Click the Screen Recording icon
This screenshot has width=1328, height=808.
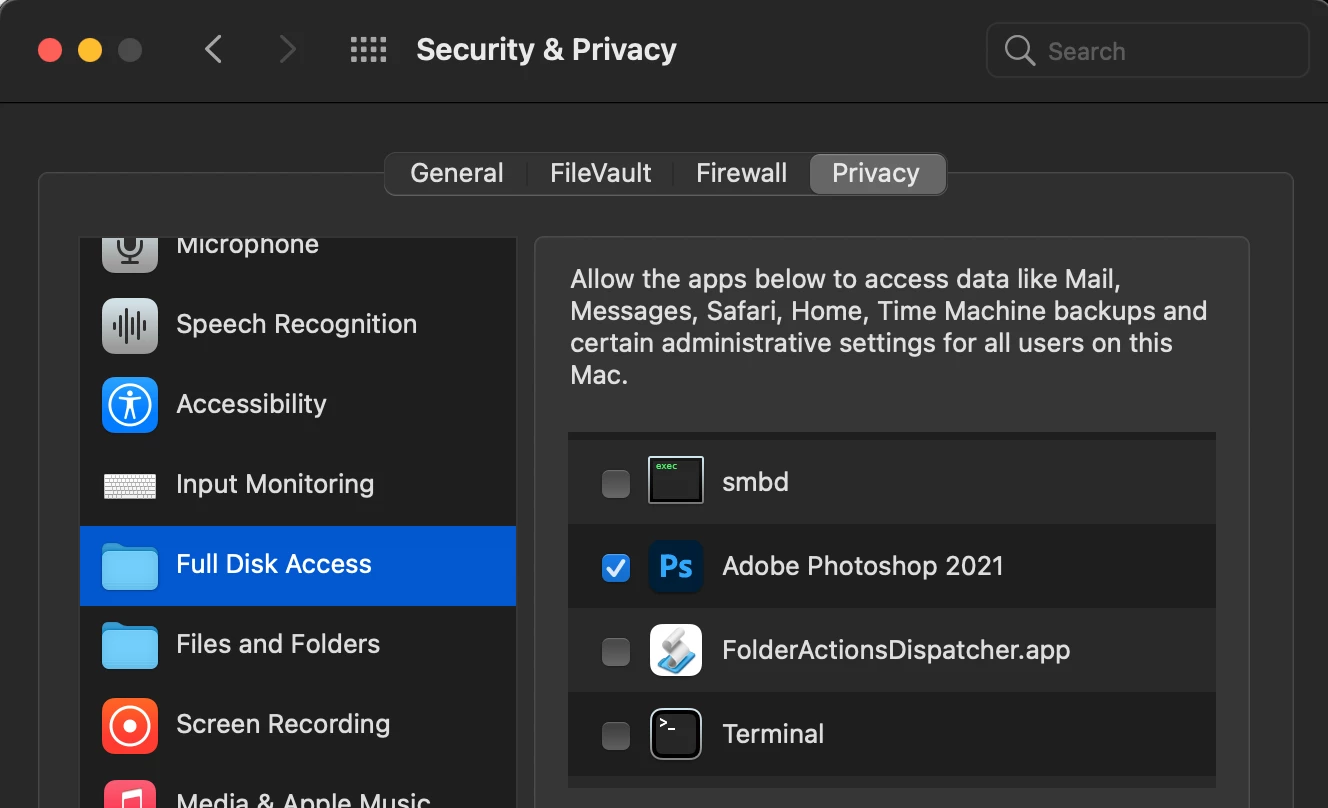(130, 726)
